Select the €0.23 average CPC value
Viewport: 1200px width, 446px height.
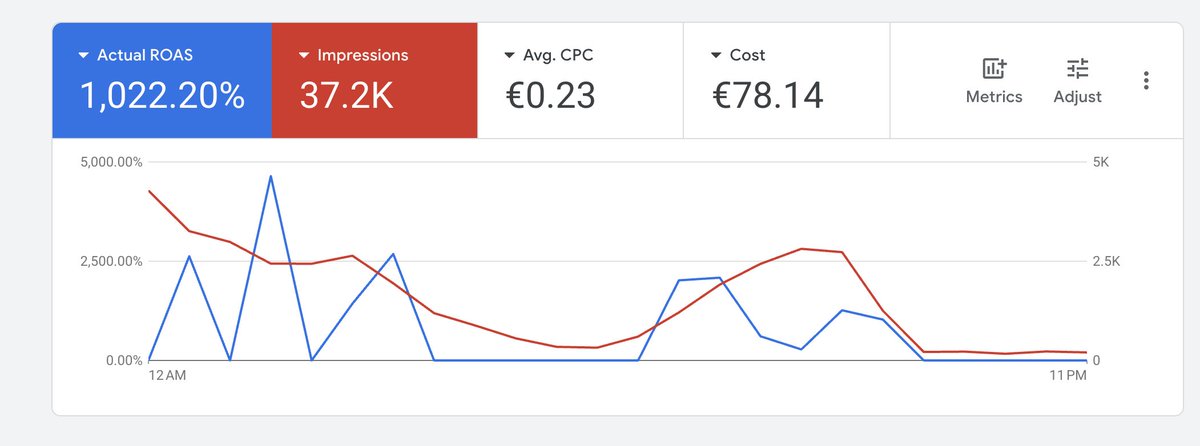pos(550,95)
